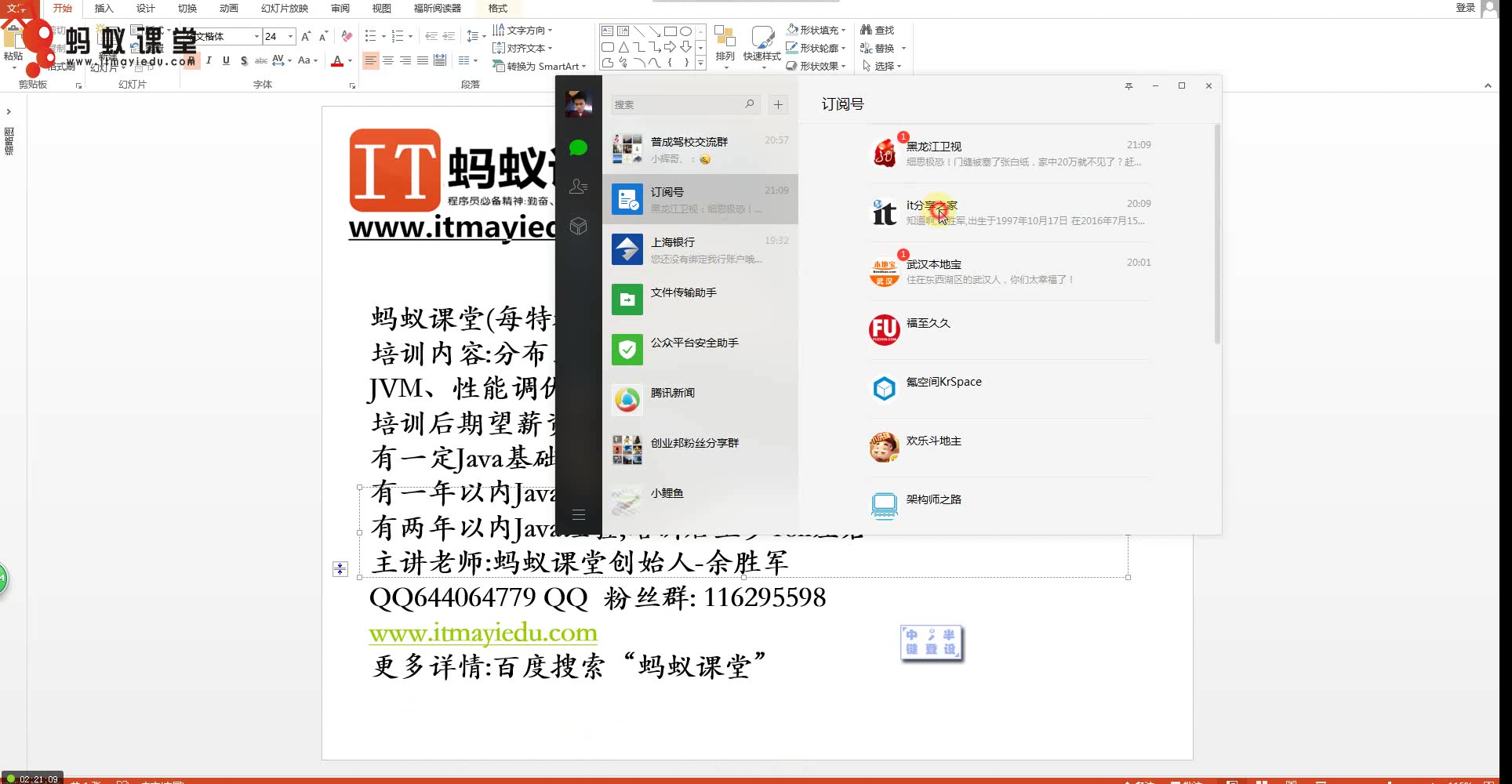Click the WeChat plus button beside search
The height and width of the screenshot is (784, 1512).
pyautogui.click(x=778, y=104)
